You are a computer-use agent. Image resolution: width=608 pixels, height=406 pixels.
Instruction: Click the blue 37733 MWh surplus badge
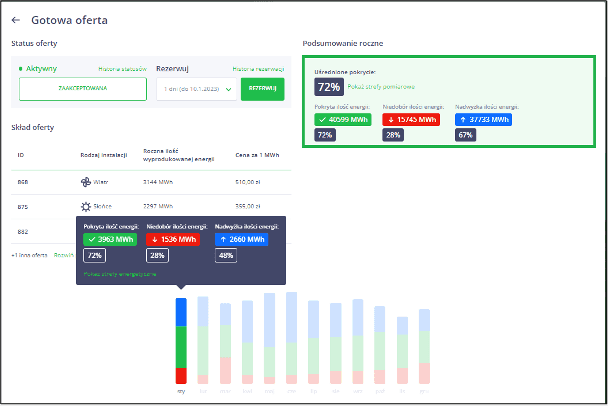[x=481, y=118]
